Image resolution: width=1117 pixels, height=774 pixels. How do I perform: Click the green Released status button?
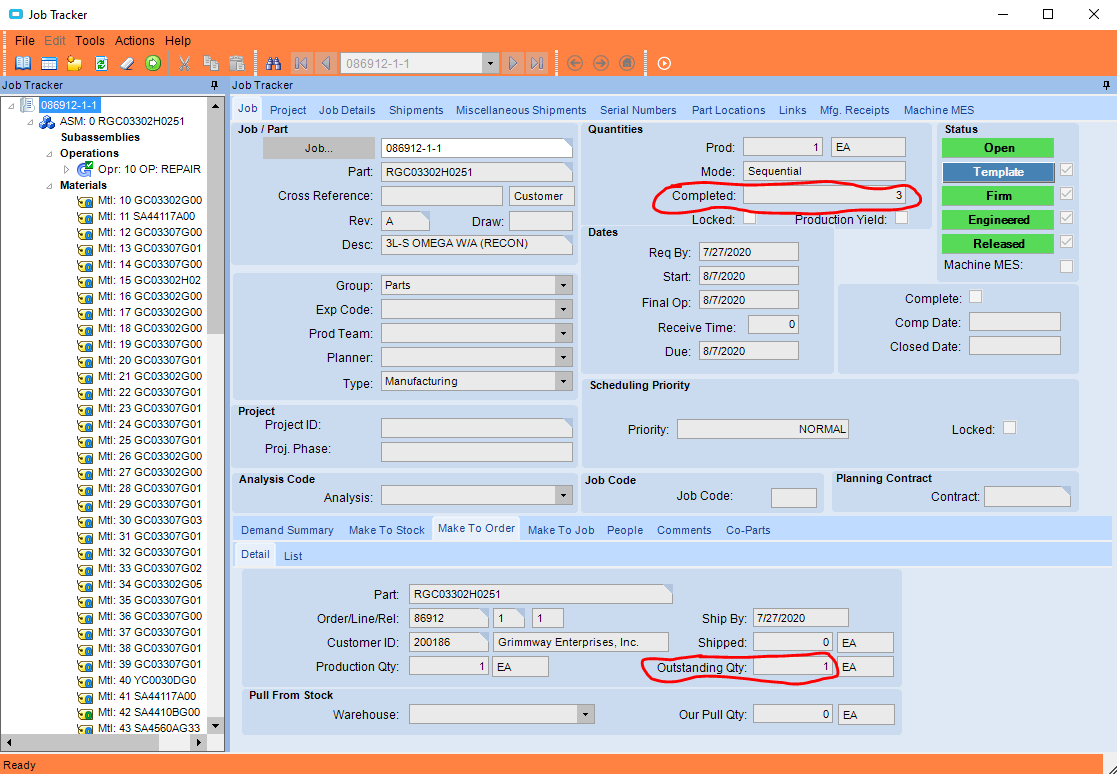(x=998, y=244)
